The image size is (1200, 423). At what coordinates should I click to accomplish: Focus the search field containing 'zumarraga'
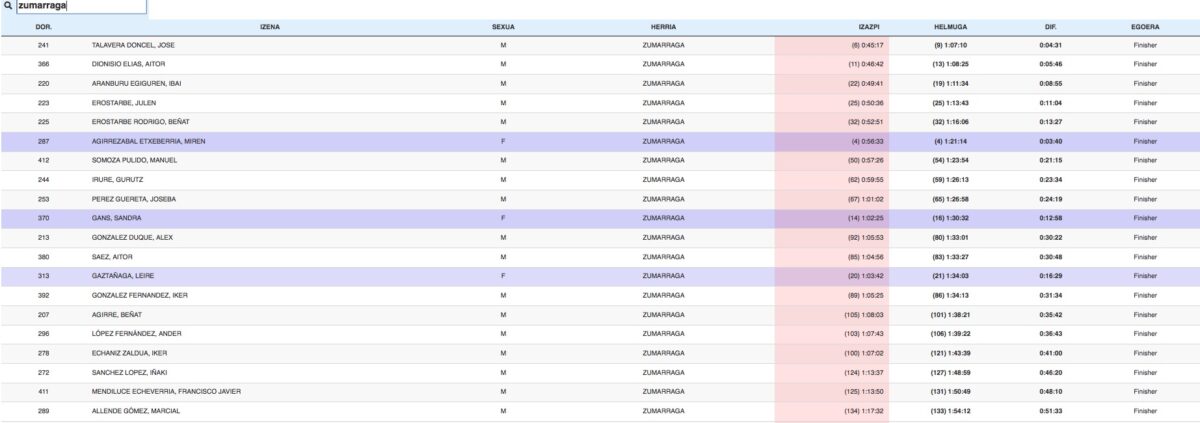(x=80, y=6)
